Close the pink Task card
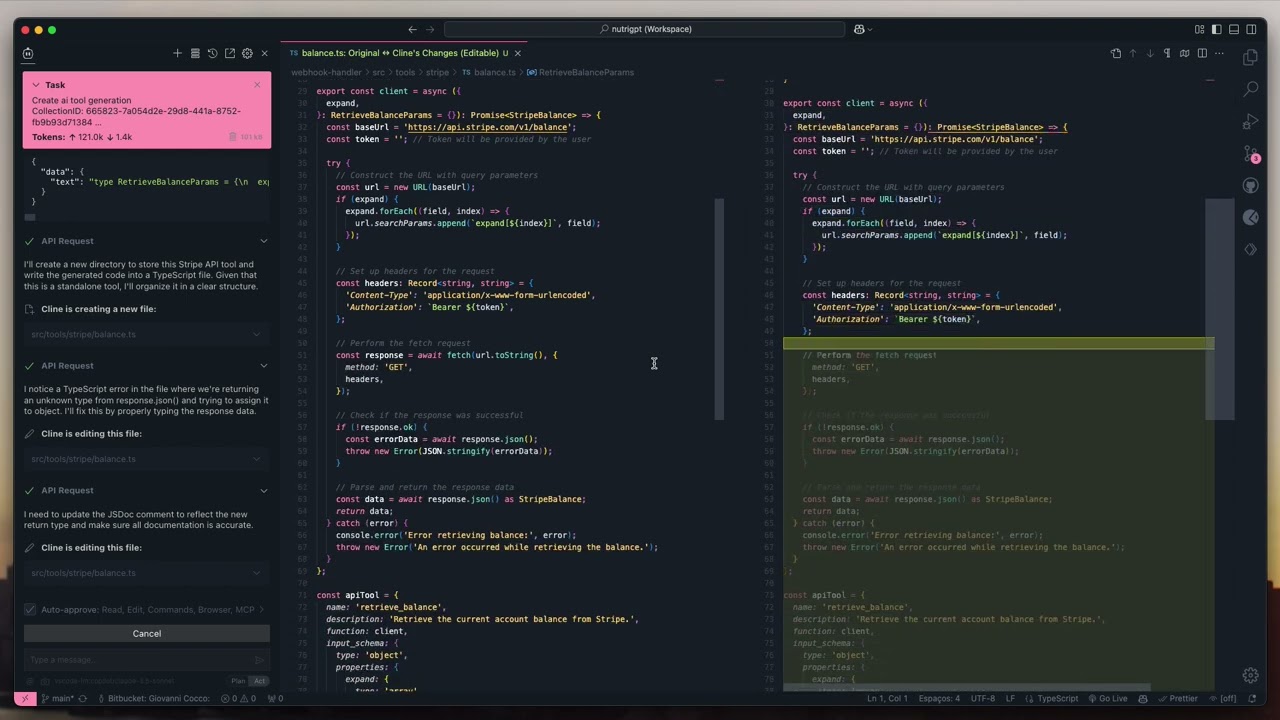This screenshot has width=1280, height=720. (x=257, y=84)
